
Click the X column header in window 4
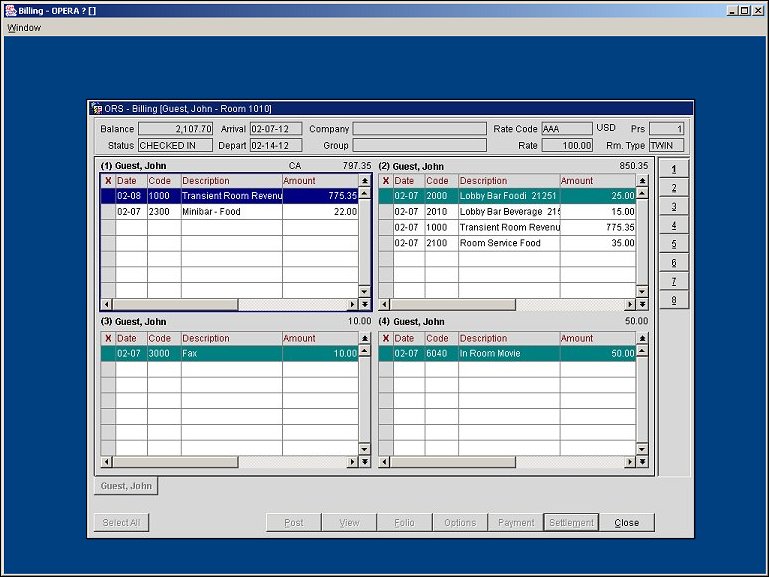(385, 338)
